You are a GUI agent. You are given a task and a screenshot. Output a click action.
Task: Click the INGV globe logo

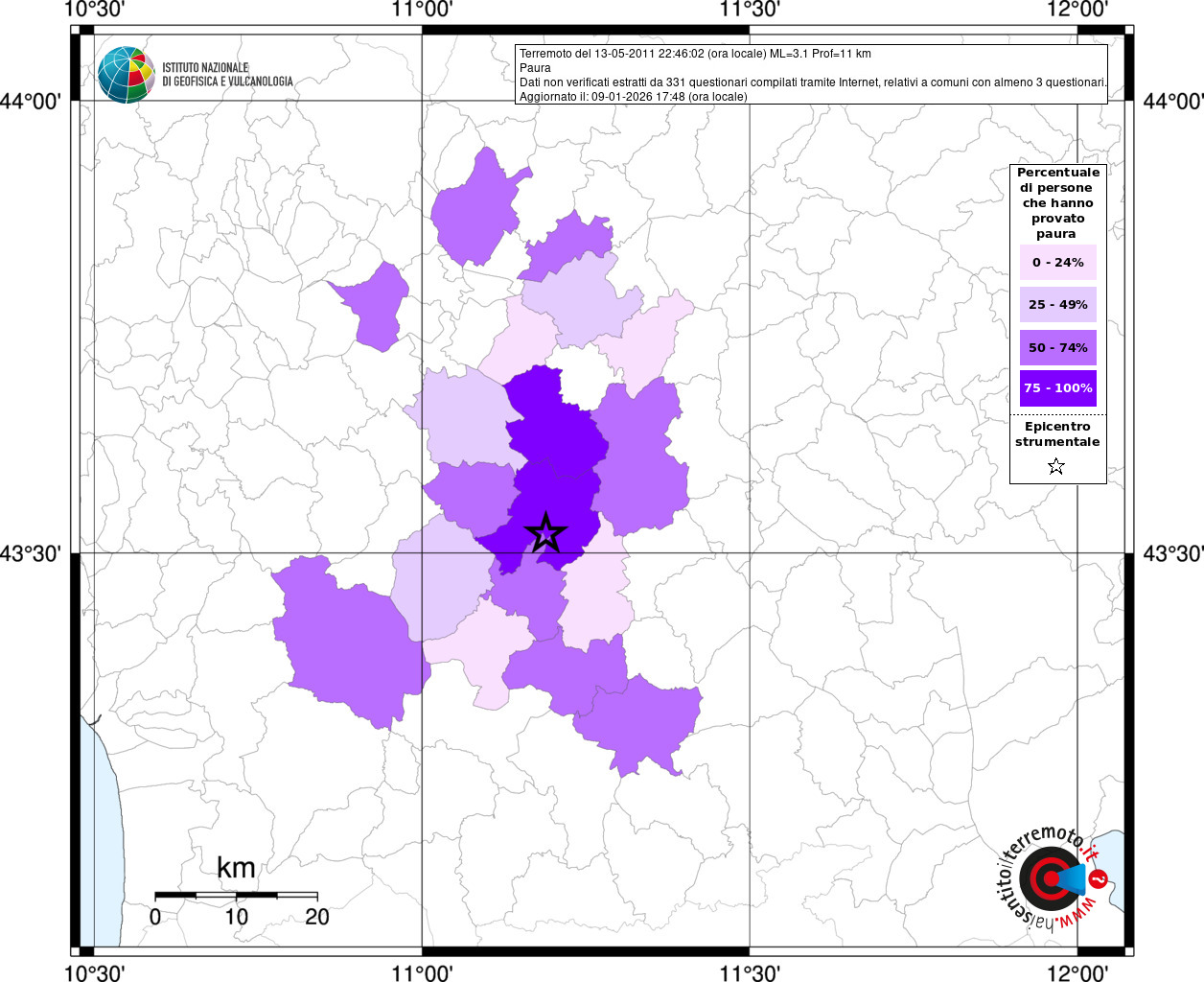pos(126,75)
